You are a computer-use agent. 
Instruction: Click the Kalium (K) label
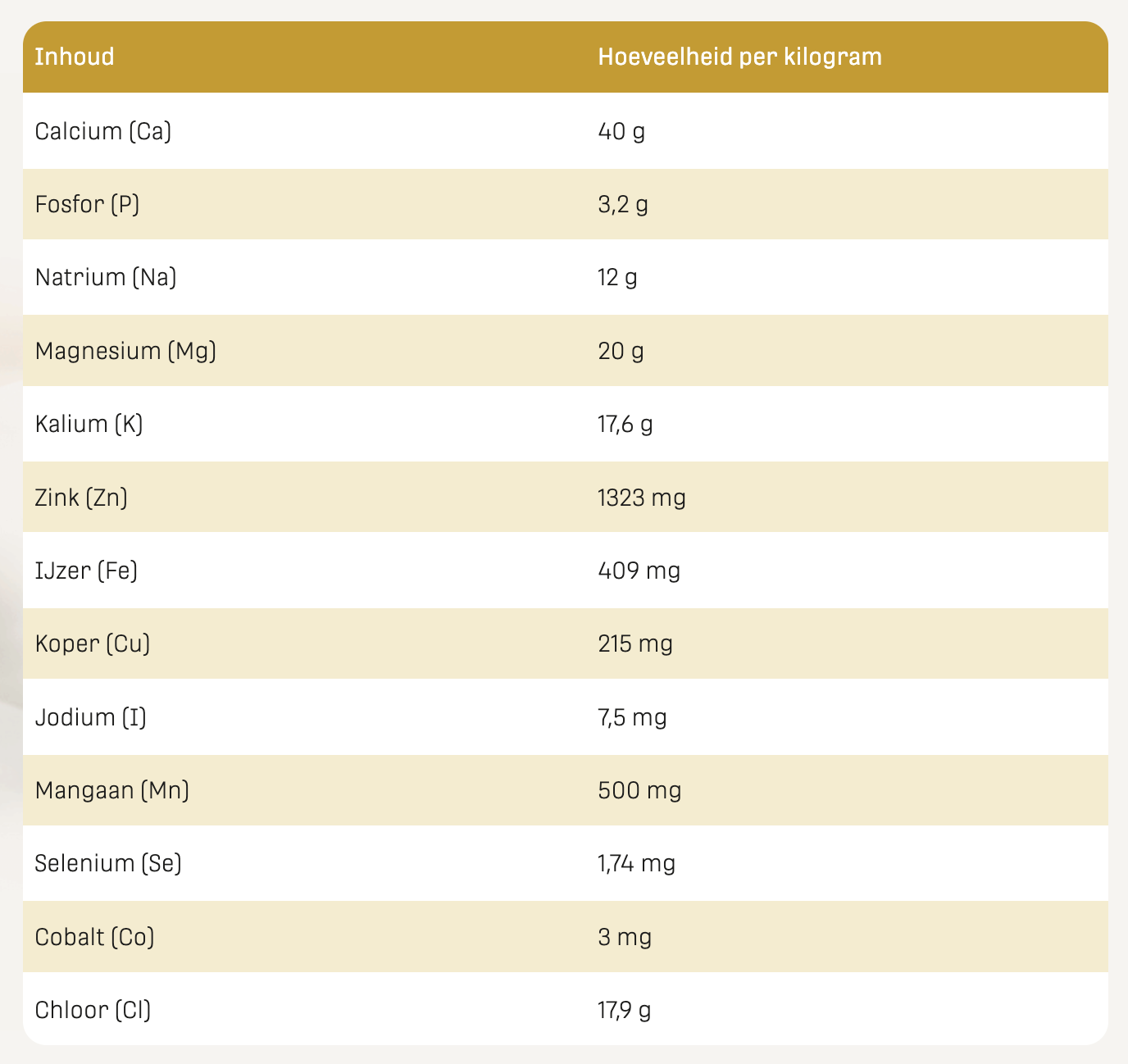point(89,424)
